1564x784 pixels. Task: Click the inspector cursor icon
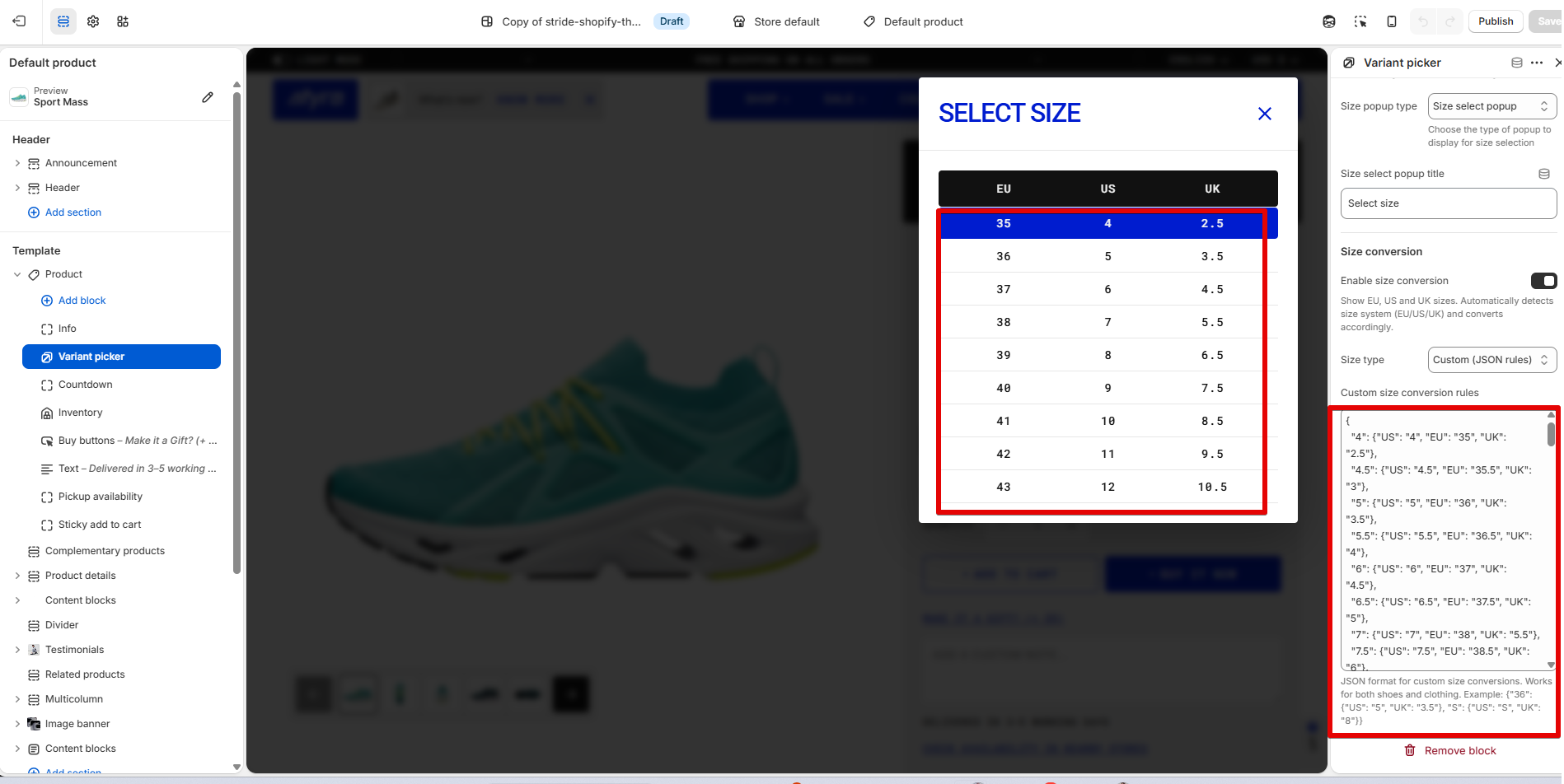tap(1360, 21)
